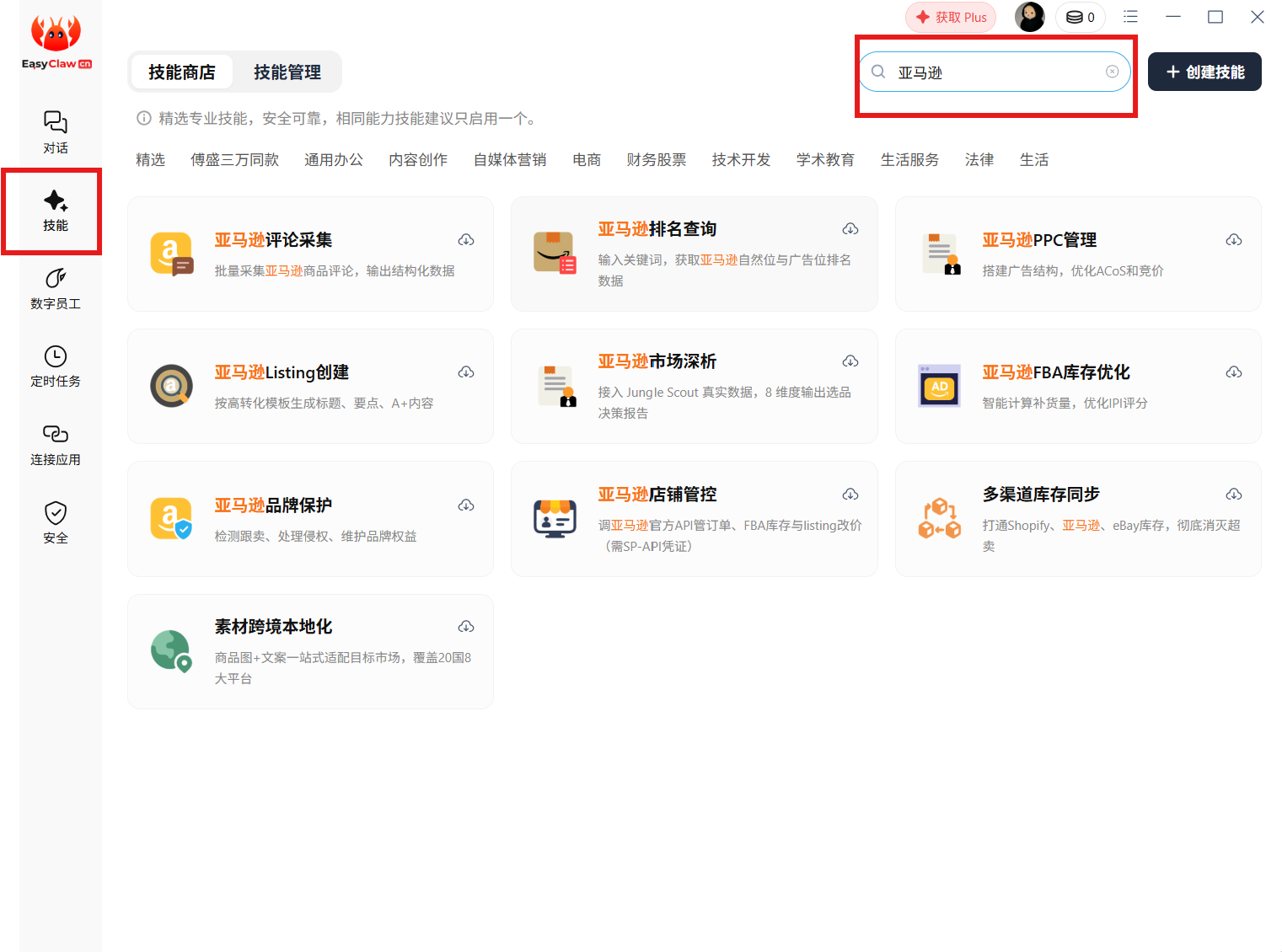This screenshot has width=1282, height=952.
Task: Open the 亚马逊Listing创建 title
Action: 282,372
